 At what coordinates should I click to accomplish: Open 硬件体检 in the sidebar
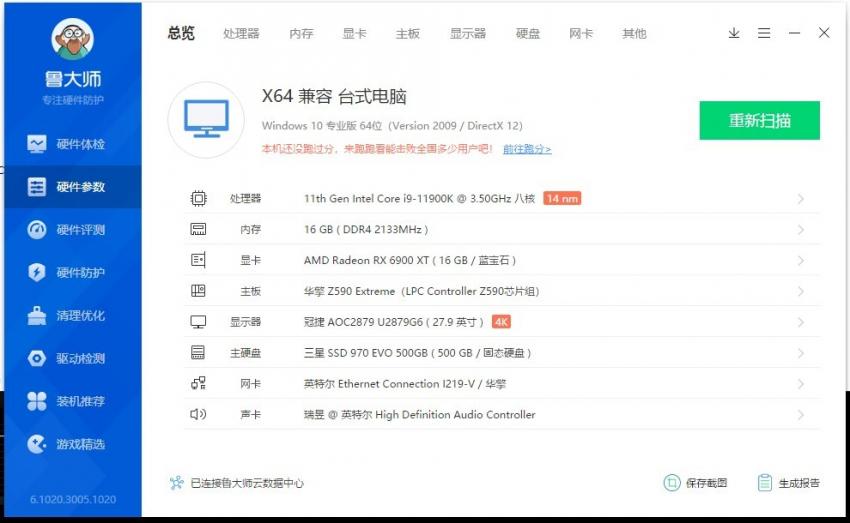tap(73, 144)
